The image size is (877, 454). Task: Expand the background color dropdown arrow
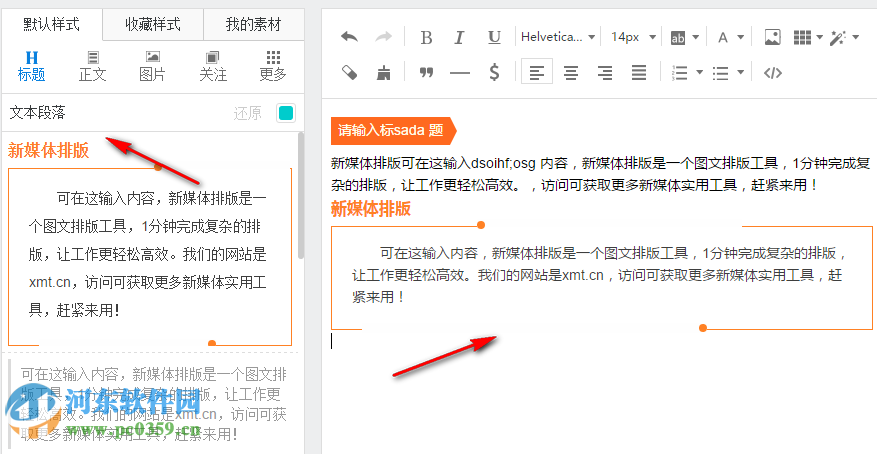(696, 37)
